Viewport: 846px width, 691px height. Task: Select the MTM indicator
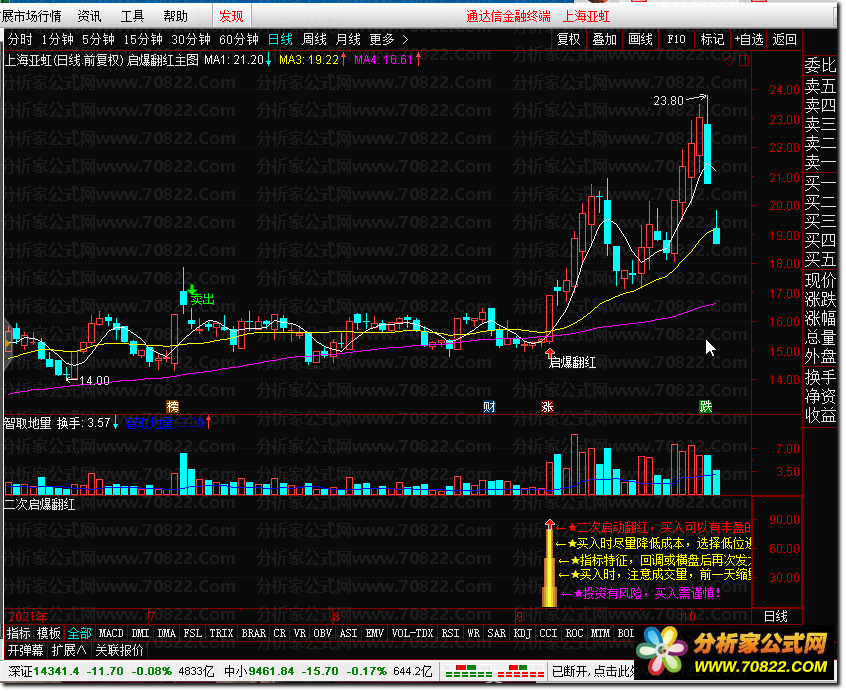coord(600,633)
